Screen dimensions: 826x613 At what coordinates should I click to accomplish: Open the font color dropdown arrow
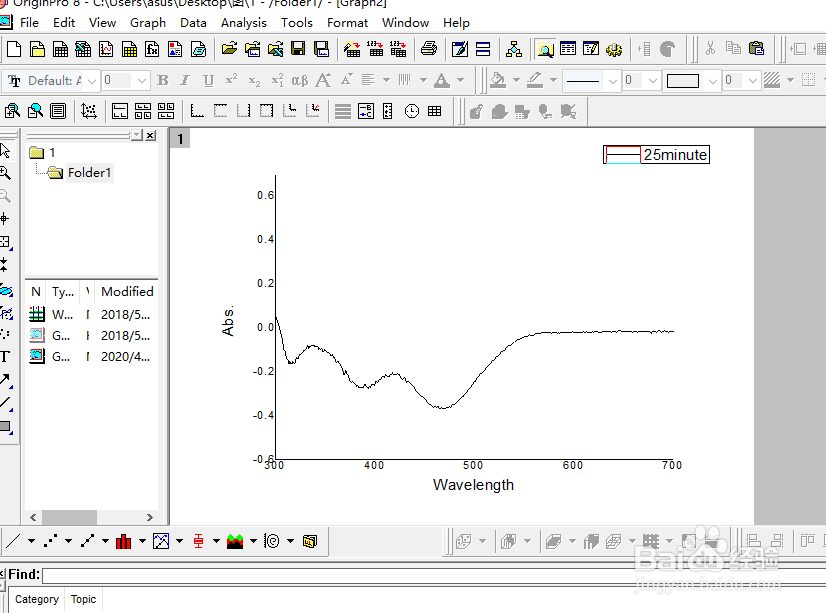pos(460,81)
